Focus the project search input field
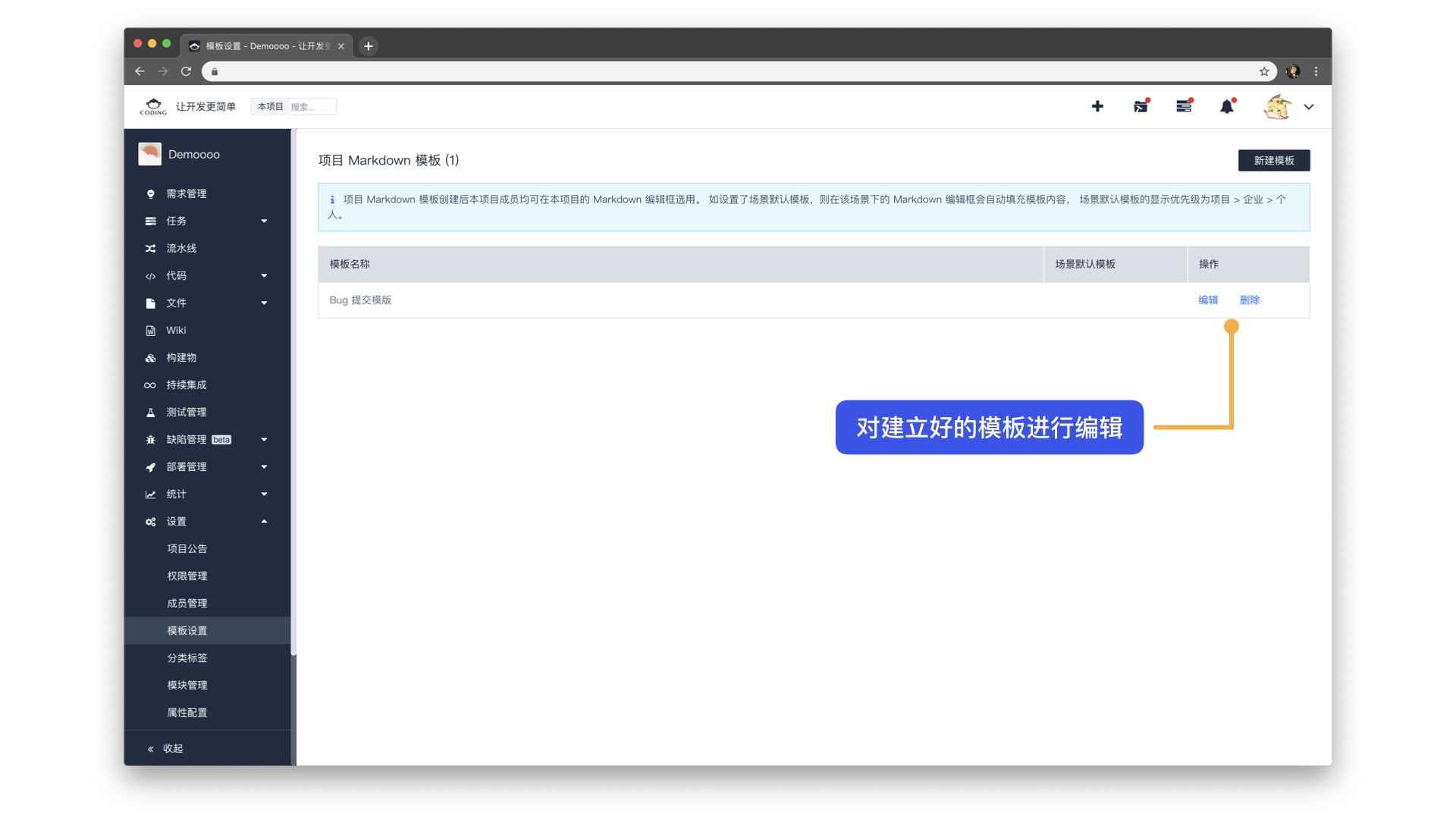Viewport: 1456px width, 819px height. [x=311, y=107]
